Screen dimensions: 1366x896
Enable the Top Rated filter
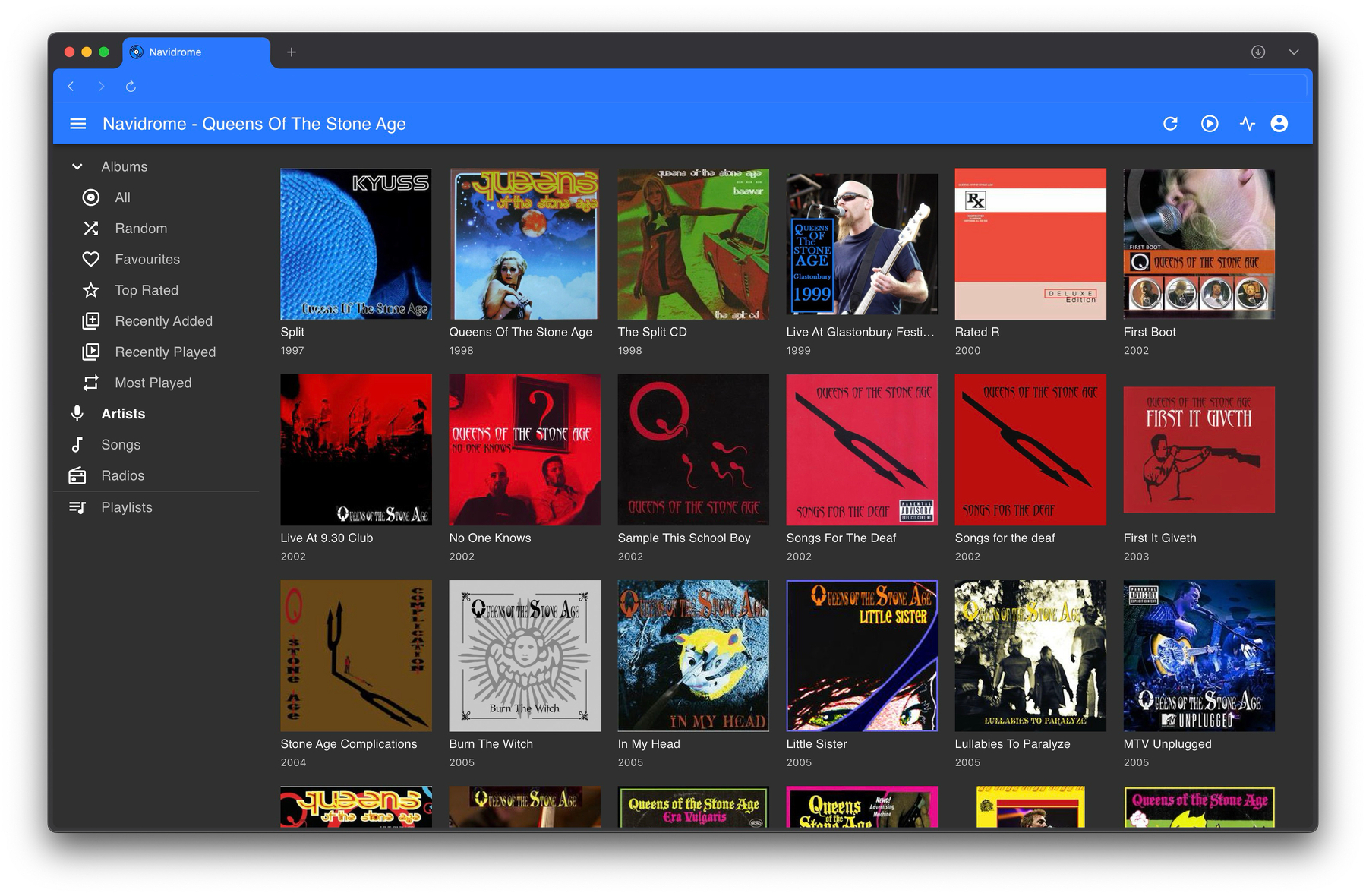coord(147,289)
